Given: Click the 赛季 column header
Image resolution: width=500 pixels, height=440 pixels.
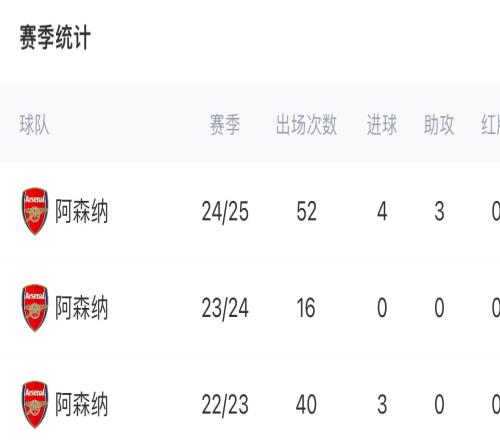Looking at the screenshot, I should pyautogui.click(x=225, y=125).
